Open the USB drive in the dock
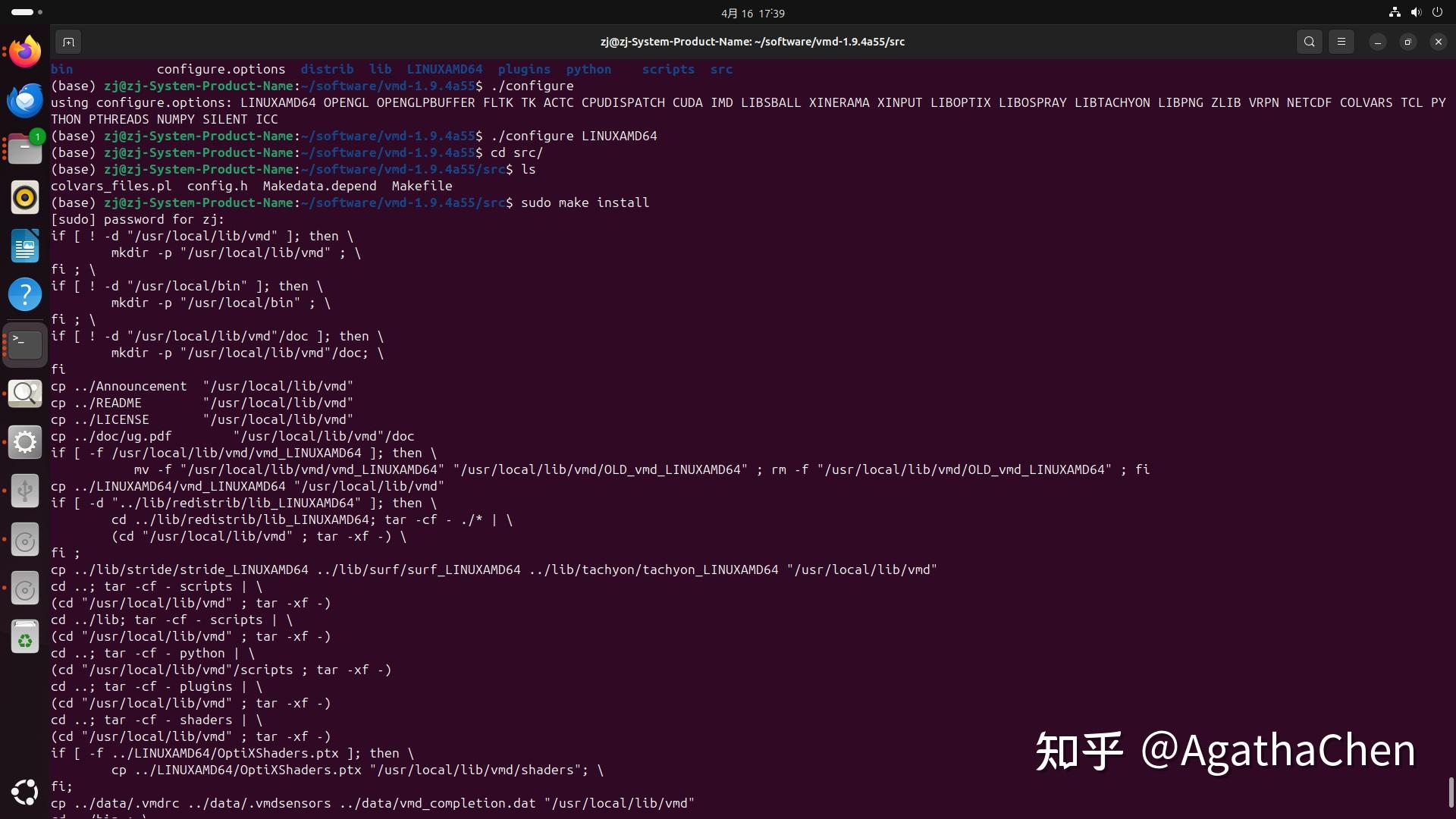Screen dimensions: 1456x819 pyautogui.click(x=25, y=491)
